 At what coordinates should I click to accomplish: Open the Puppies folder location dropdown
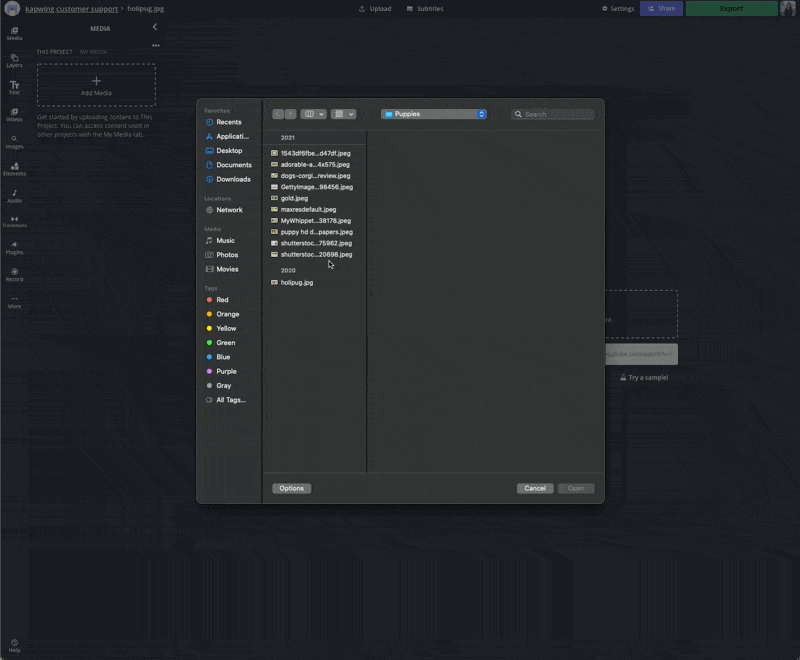point(433,114)
